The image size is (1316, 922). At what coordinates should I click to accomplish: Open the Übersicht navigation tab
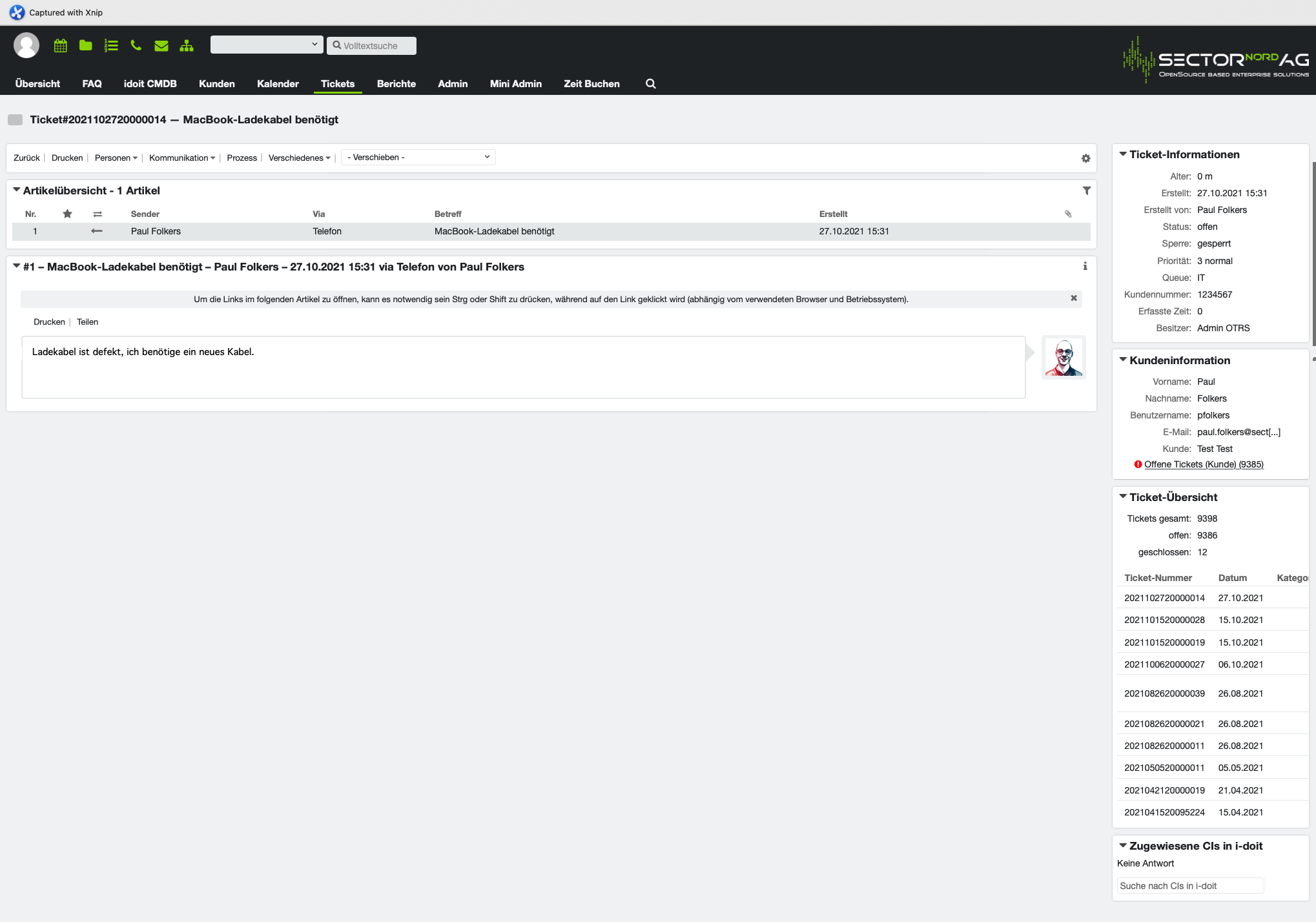(x=37, y=84)
